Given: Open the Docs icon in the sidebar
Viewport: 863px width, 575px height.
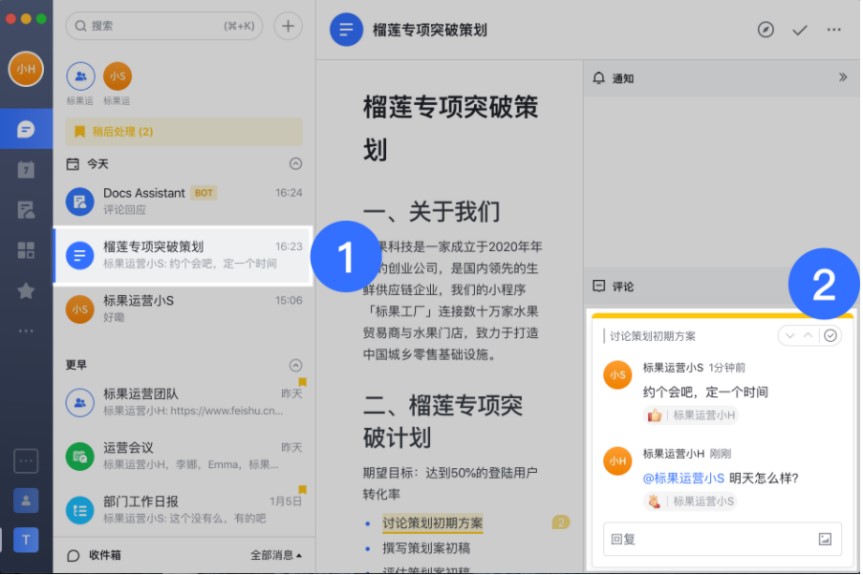Looking at the screenshot, I should point(26,210).
